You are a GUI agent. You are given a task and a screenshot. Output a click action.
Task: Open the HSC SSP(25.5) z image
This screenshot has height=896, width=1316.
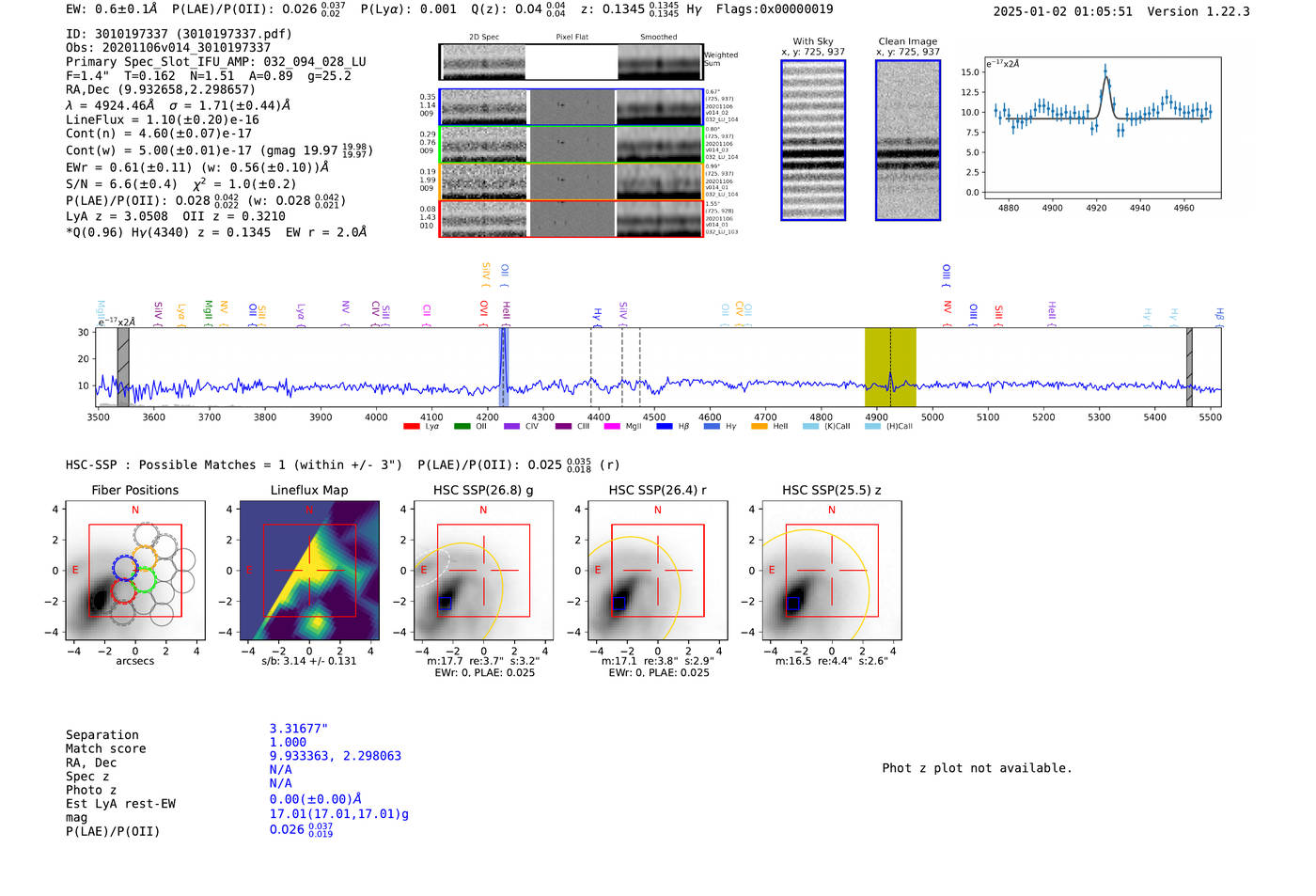(832, 571)
